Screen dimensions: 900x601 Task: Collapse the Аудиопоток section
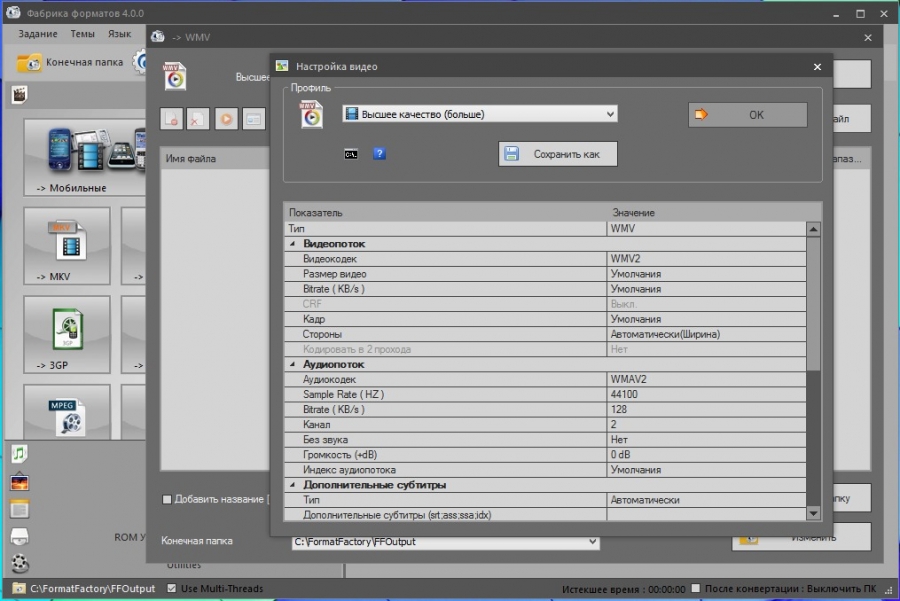click(292, 365)
